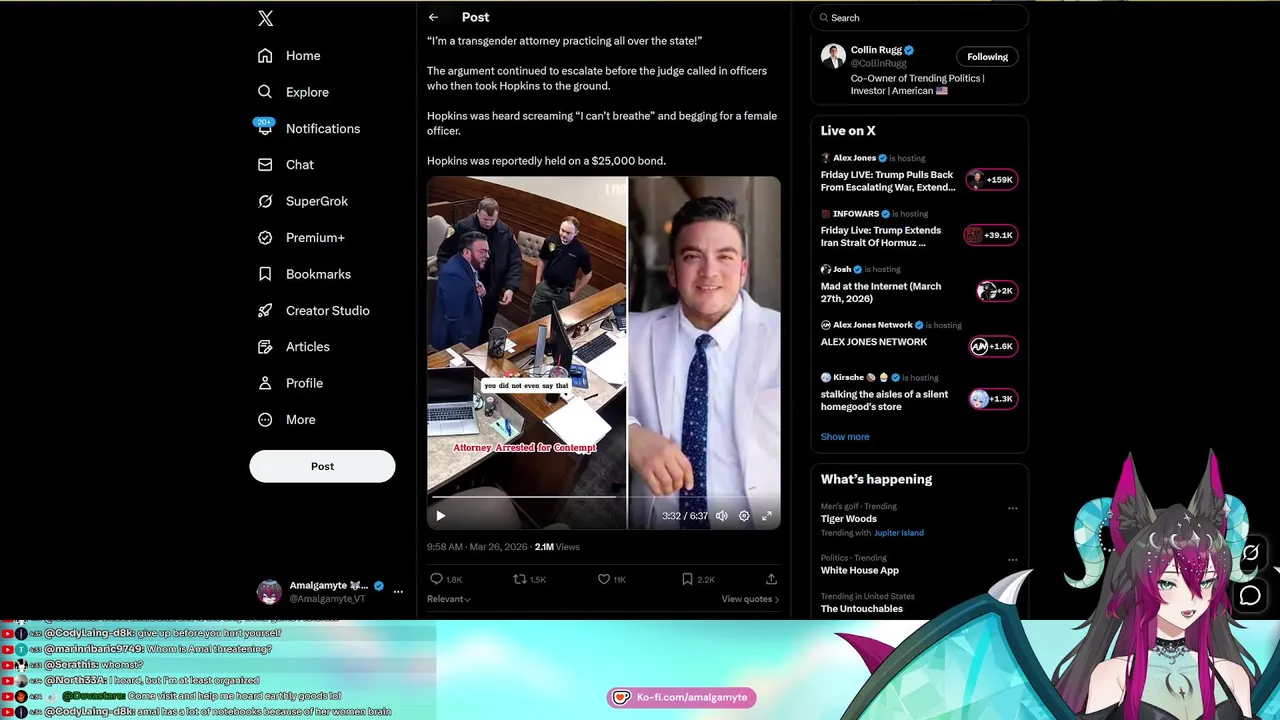Open Kirsche's silent homegood's store broadcast

[x=884, y=400]
